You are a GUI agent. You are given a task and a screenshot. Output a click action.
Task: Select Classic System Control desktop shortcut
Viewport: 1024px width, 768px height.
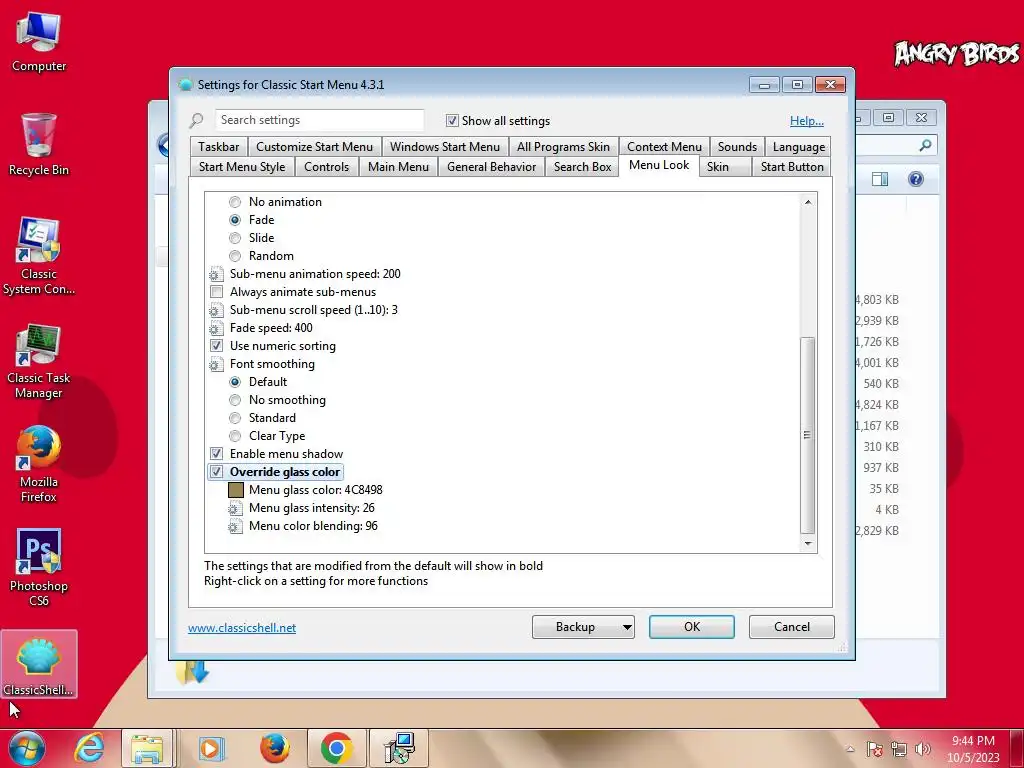click(39, 255)
